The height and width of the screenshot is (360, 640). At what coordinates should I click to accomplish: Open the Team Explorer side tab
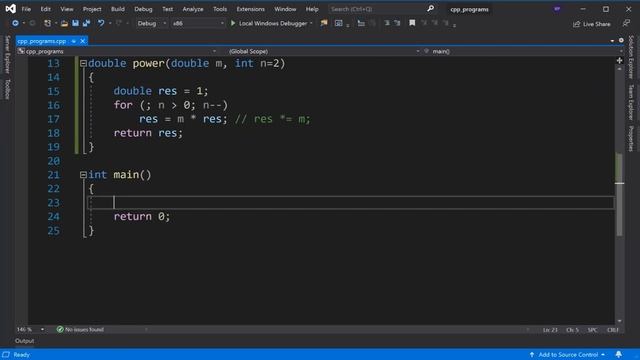(x=631, y=102)
